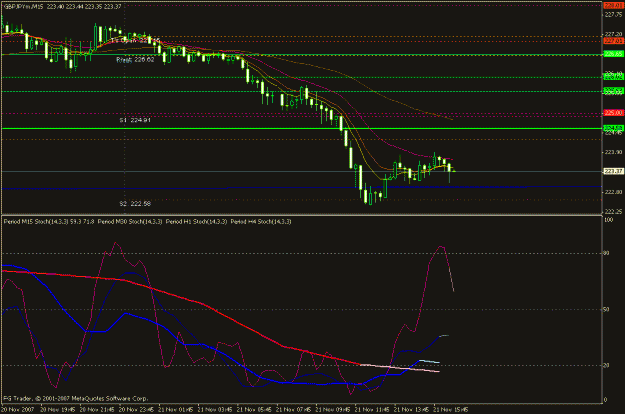Click the 21 Nov 07:45 time label

click(294, 410)
